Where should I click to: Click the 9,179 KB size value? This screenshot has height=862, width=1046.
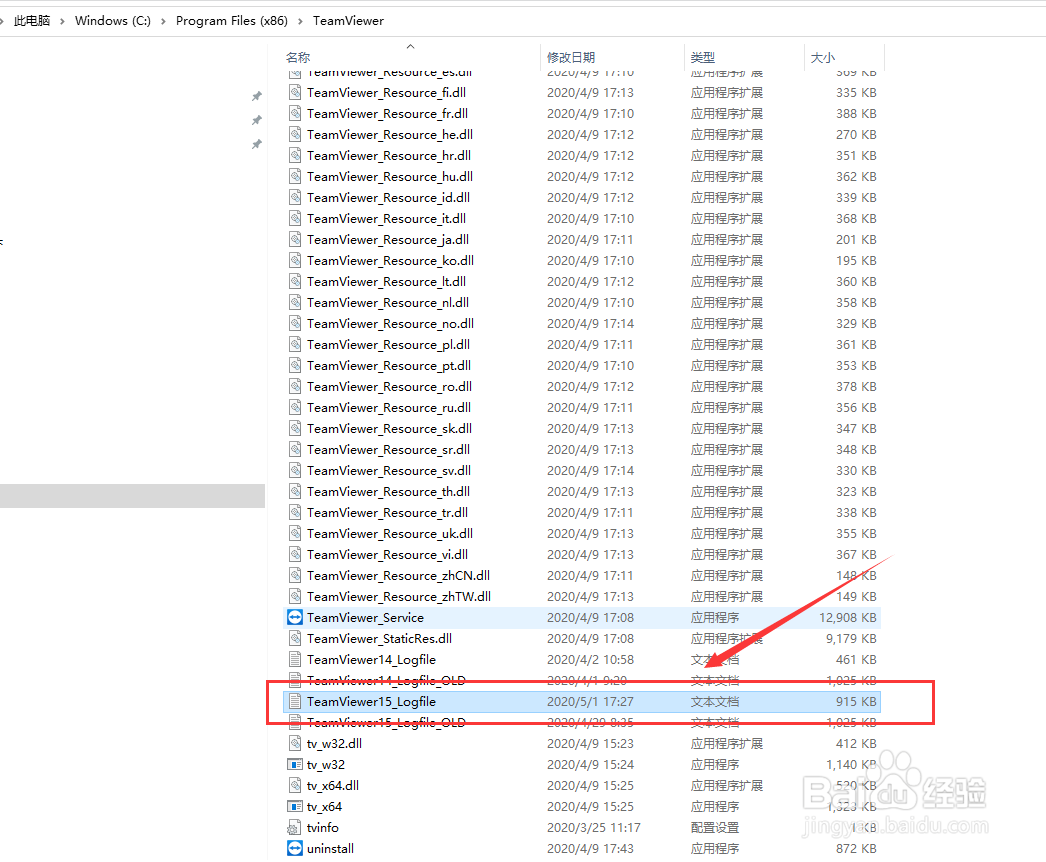pyautogui.click(x=851, y=638)
